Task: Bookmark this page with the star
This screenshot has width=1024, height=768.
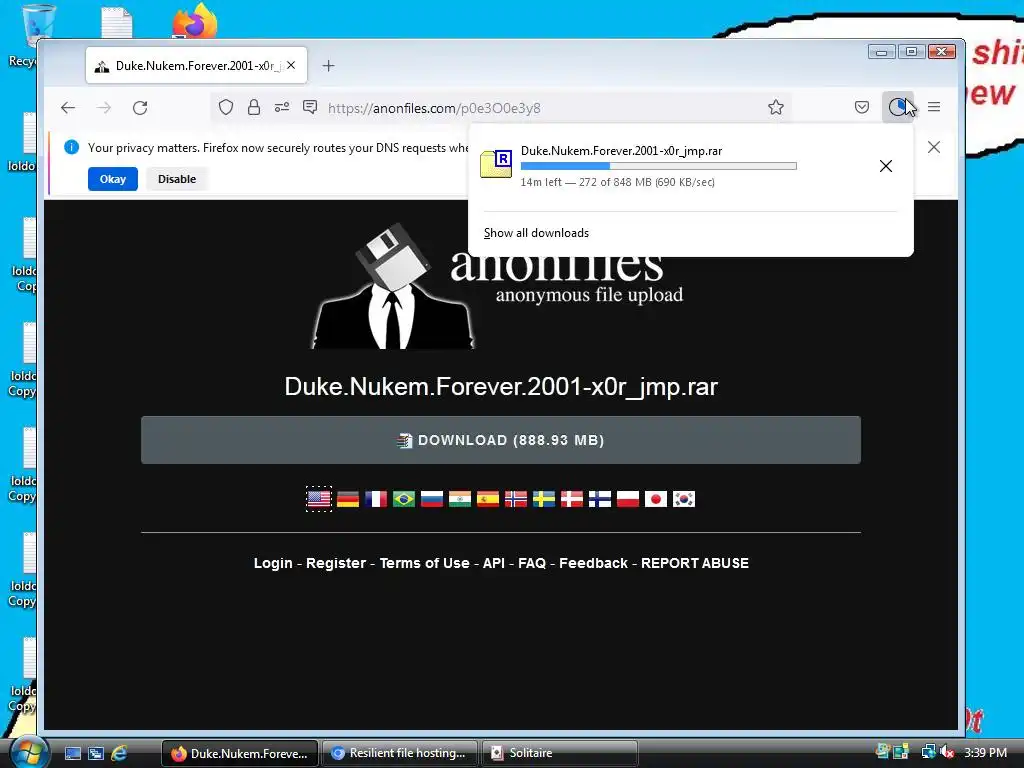Action: click(x=776, y=107)
